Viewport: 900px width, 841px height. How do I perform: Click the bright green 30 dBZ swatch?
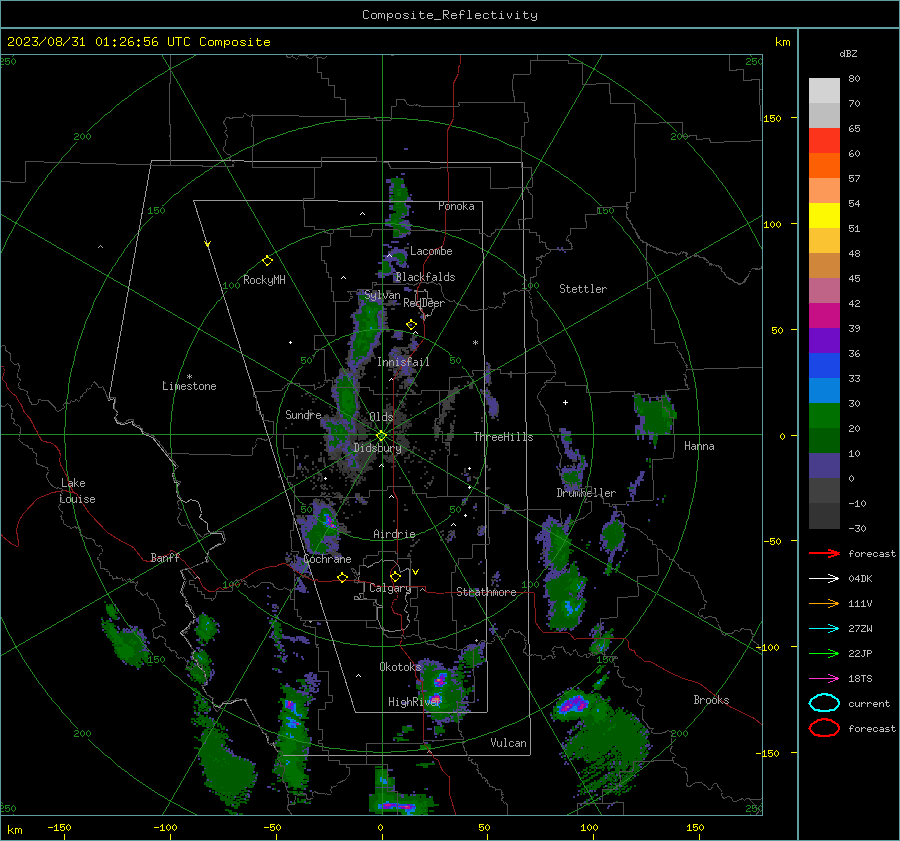coord(824,416)
